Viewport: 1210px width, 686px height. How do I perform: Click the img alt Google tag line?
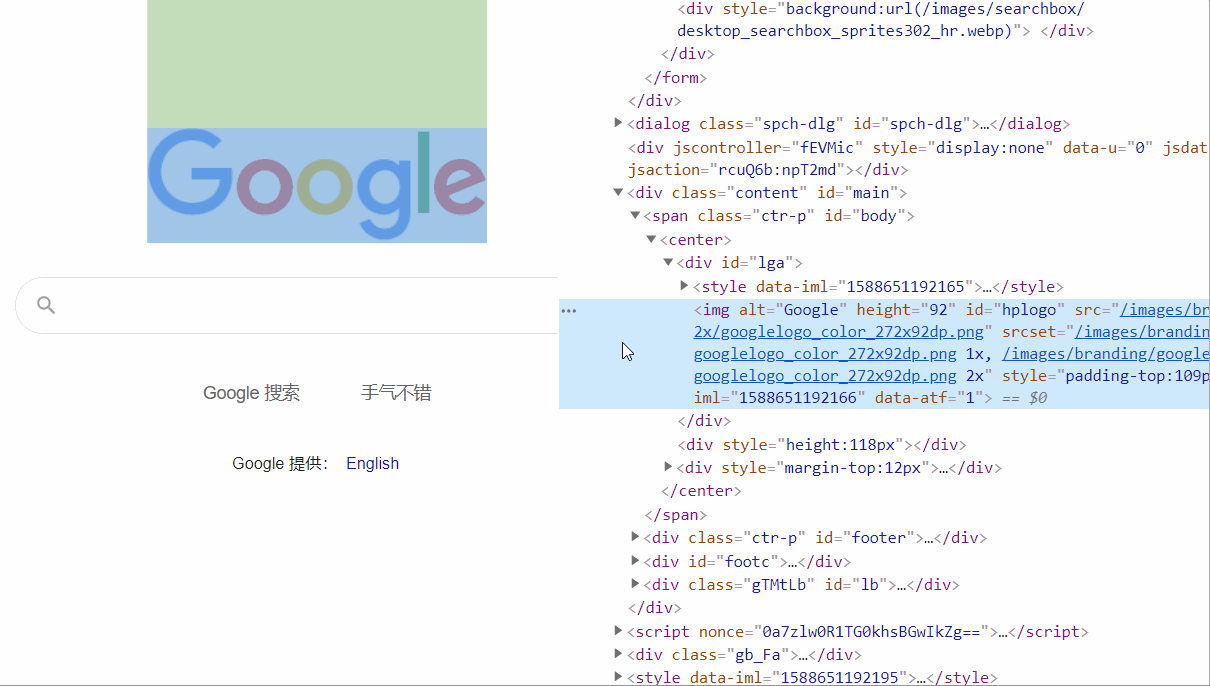[952, 310]
